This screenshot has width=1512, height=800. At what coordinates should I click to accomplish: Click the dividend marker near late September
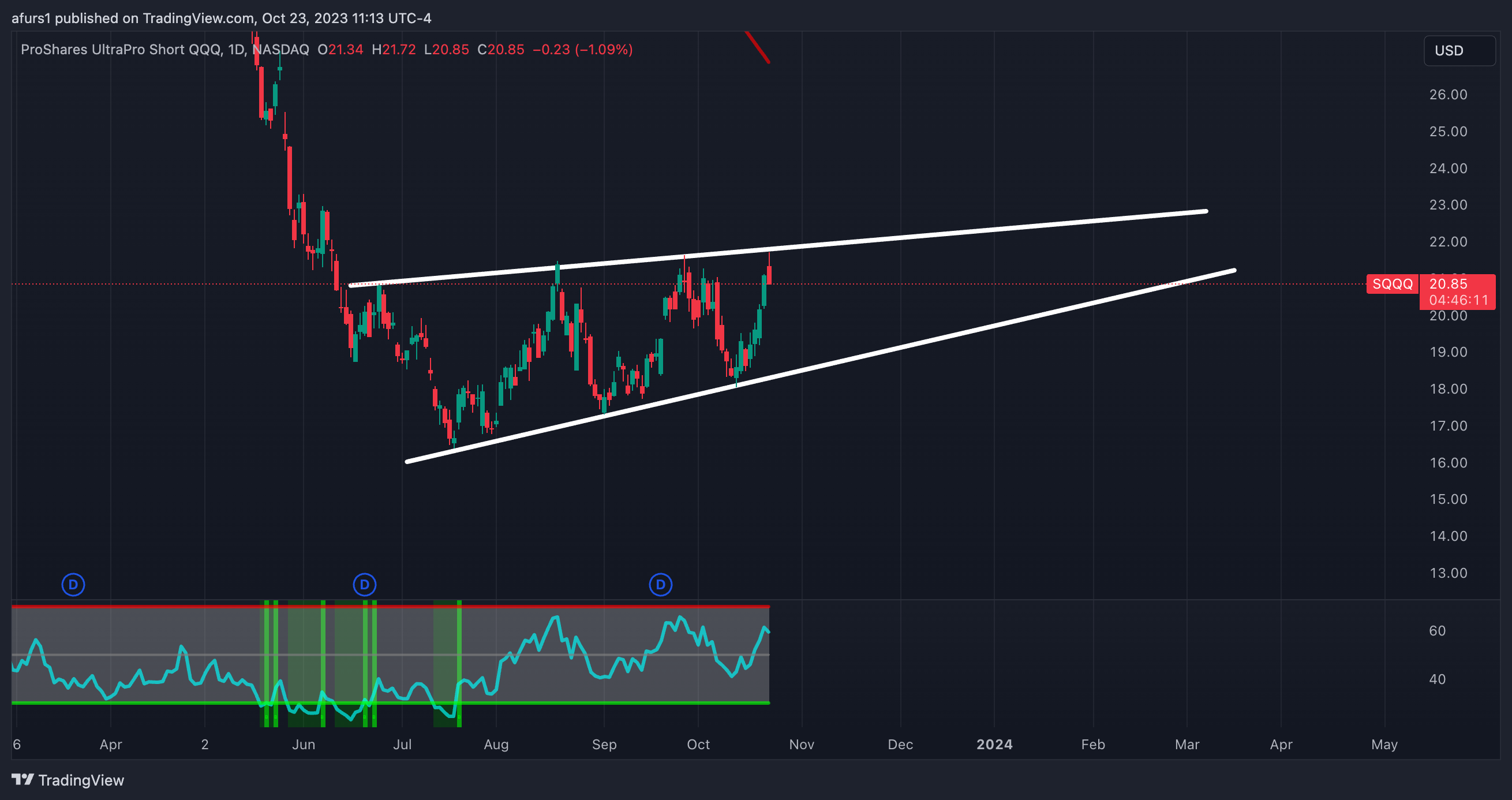pos(660,585)
